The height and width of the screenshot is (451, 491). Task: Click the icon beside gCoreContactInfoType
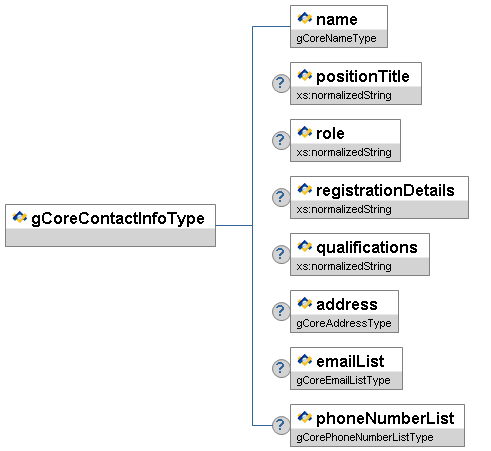point(20,217)
